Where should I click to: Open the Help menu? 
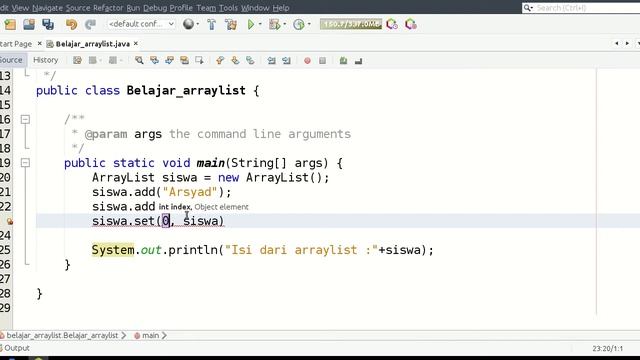[x=281, y=8]
